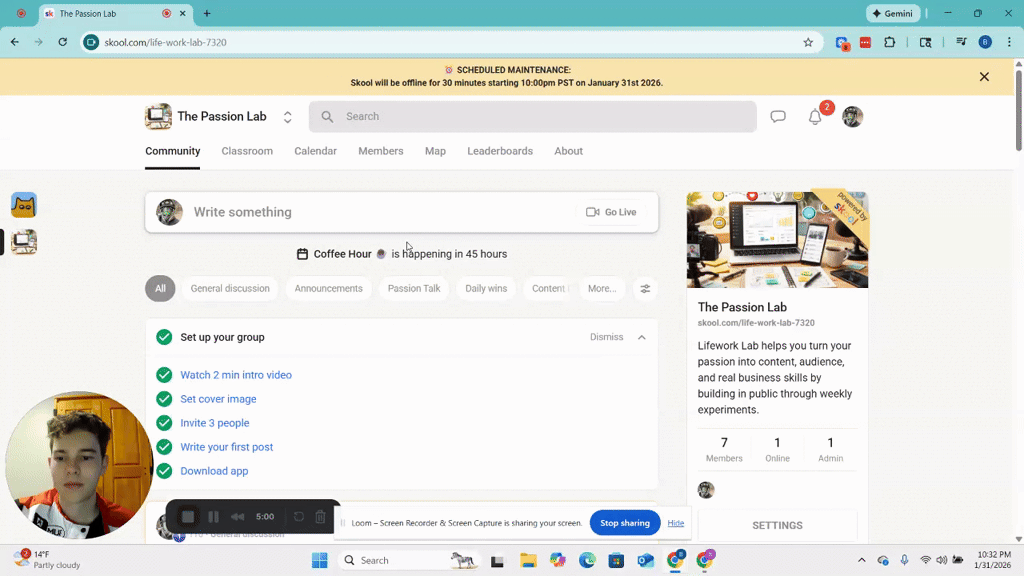Click Stop sharing button

pyautogui.click(x=625, y=523)
